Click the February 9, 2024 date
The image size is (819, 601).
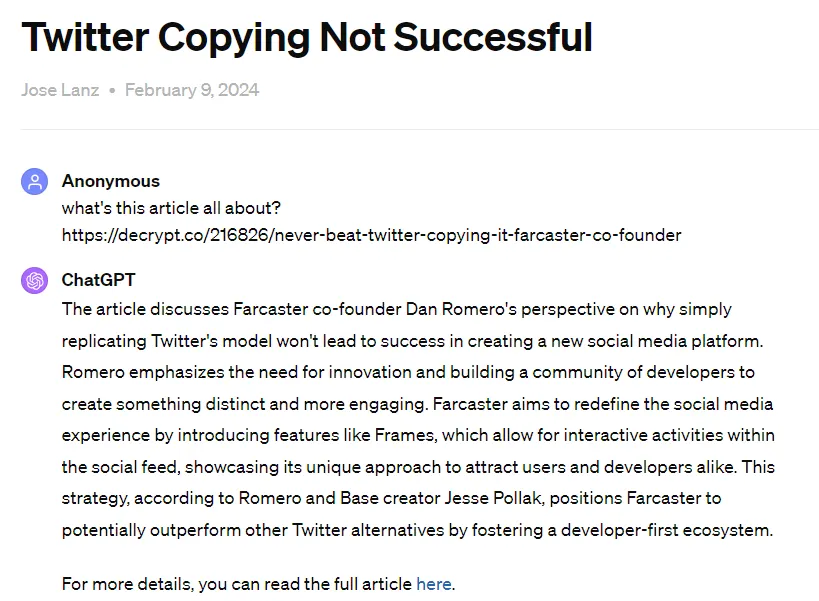point(192,90)
